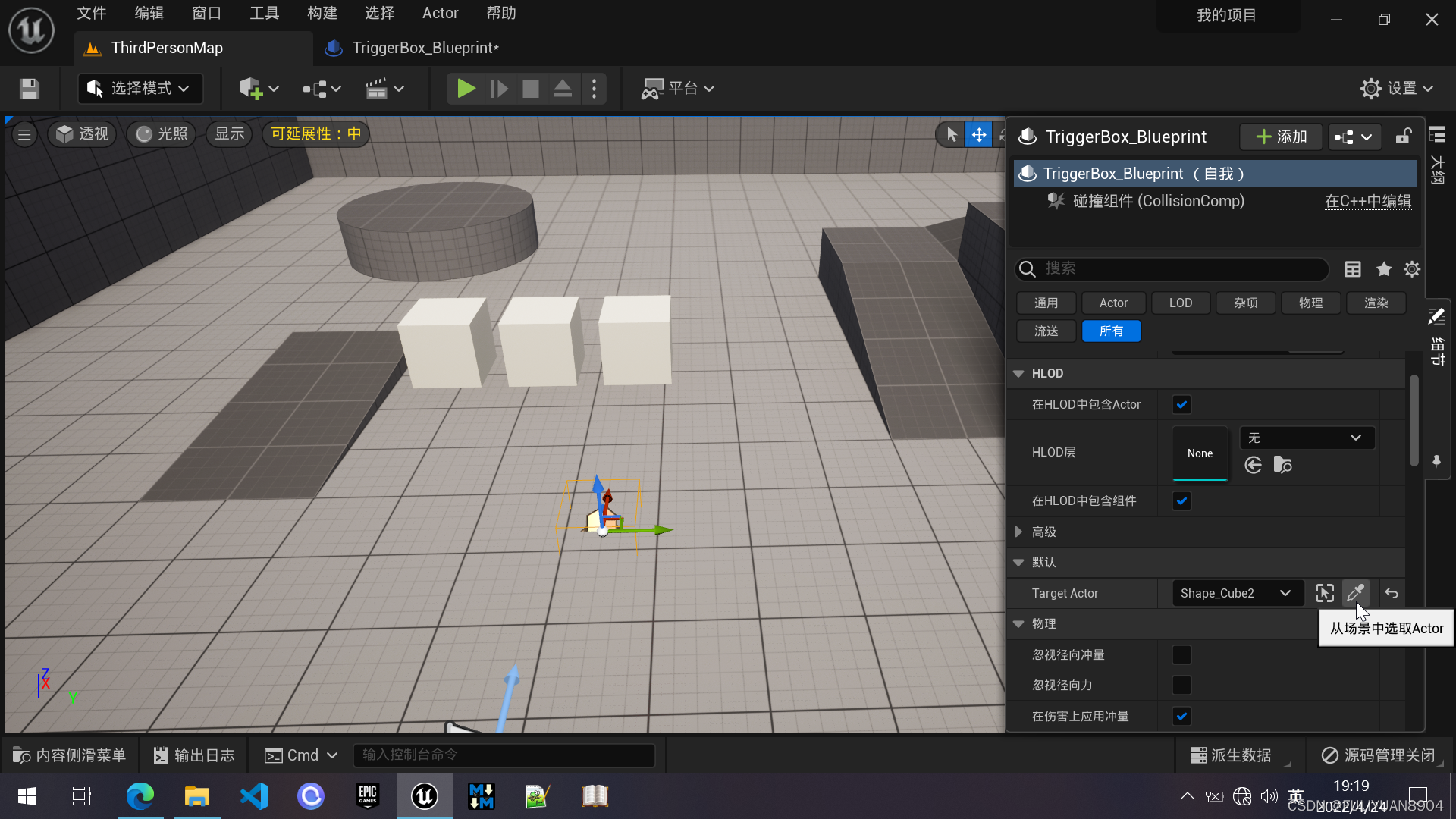
Task: Open the details panel settings gear
Action: [x=1412, y=269]
